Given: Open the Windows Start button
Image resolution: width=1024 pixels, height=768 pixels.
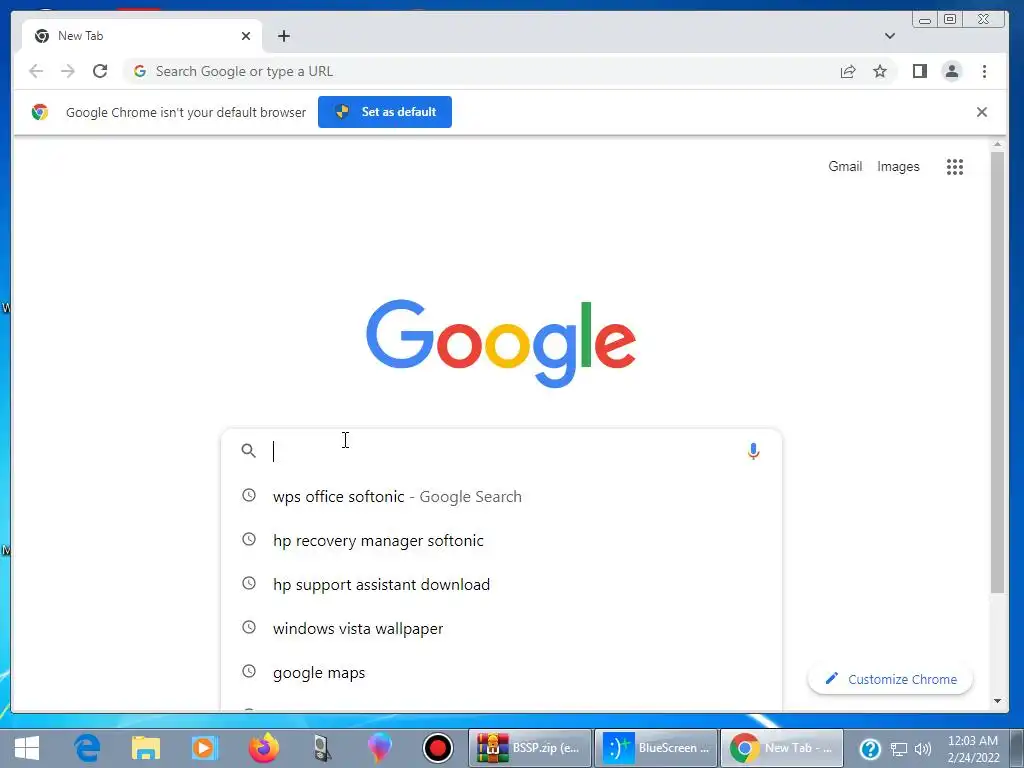Looking at the screenshot, I should [27, 748].
